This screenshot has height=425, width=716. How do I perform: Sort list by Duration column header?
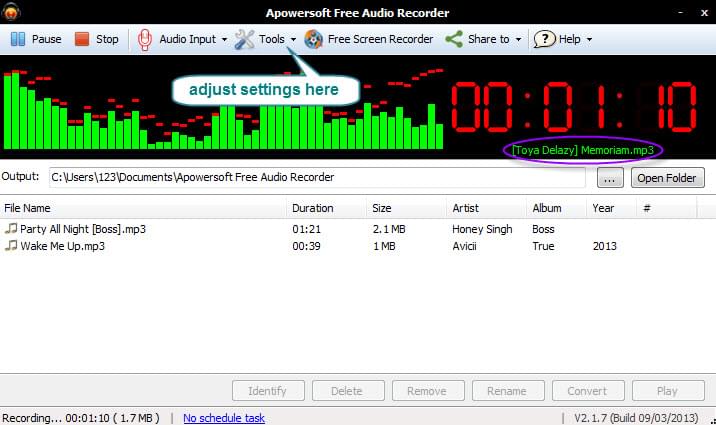coord(313,208)
